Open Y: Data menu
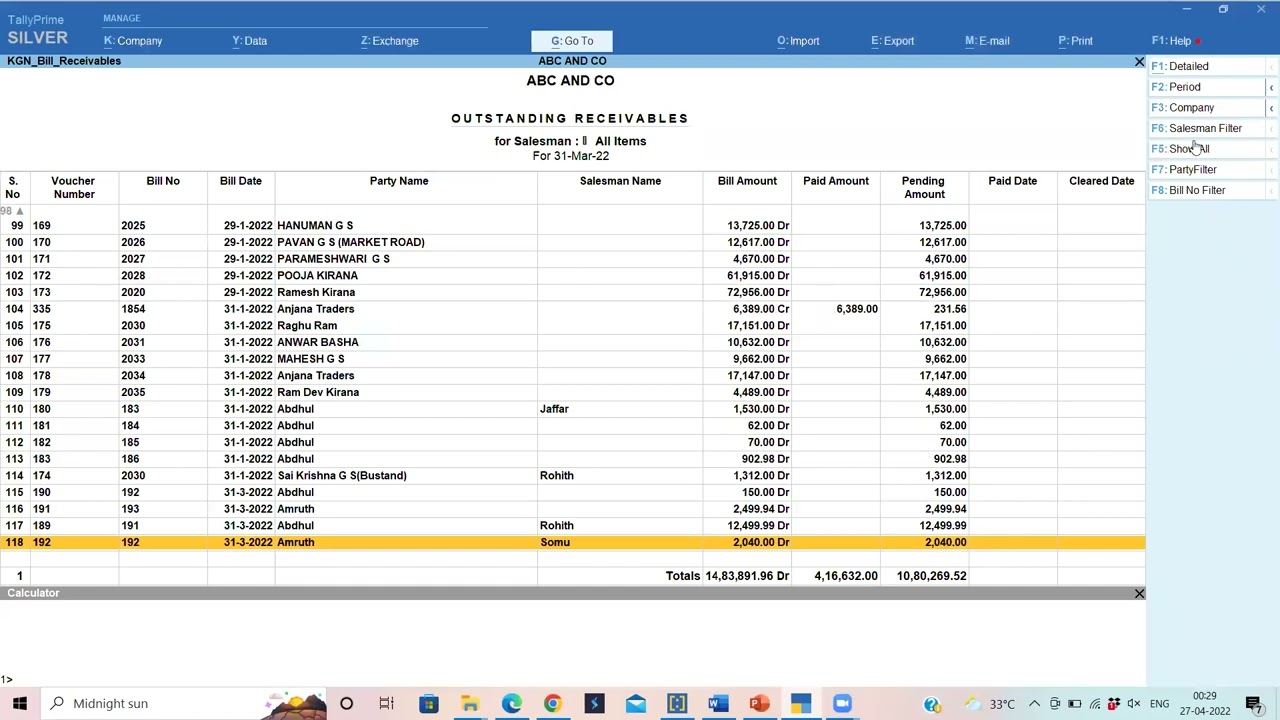 250,41
